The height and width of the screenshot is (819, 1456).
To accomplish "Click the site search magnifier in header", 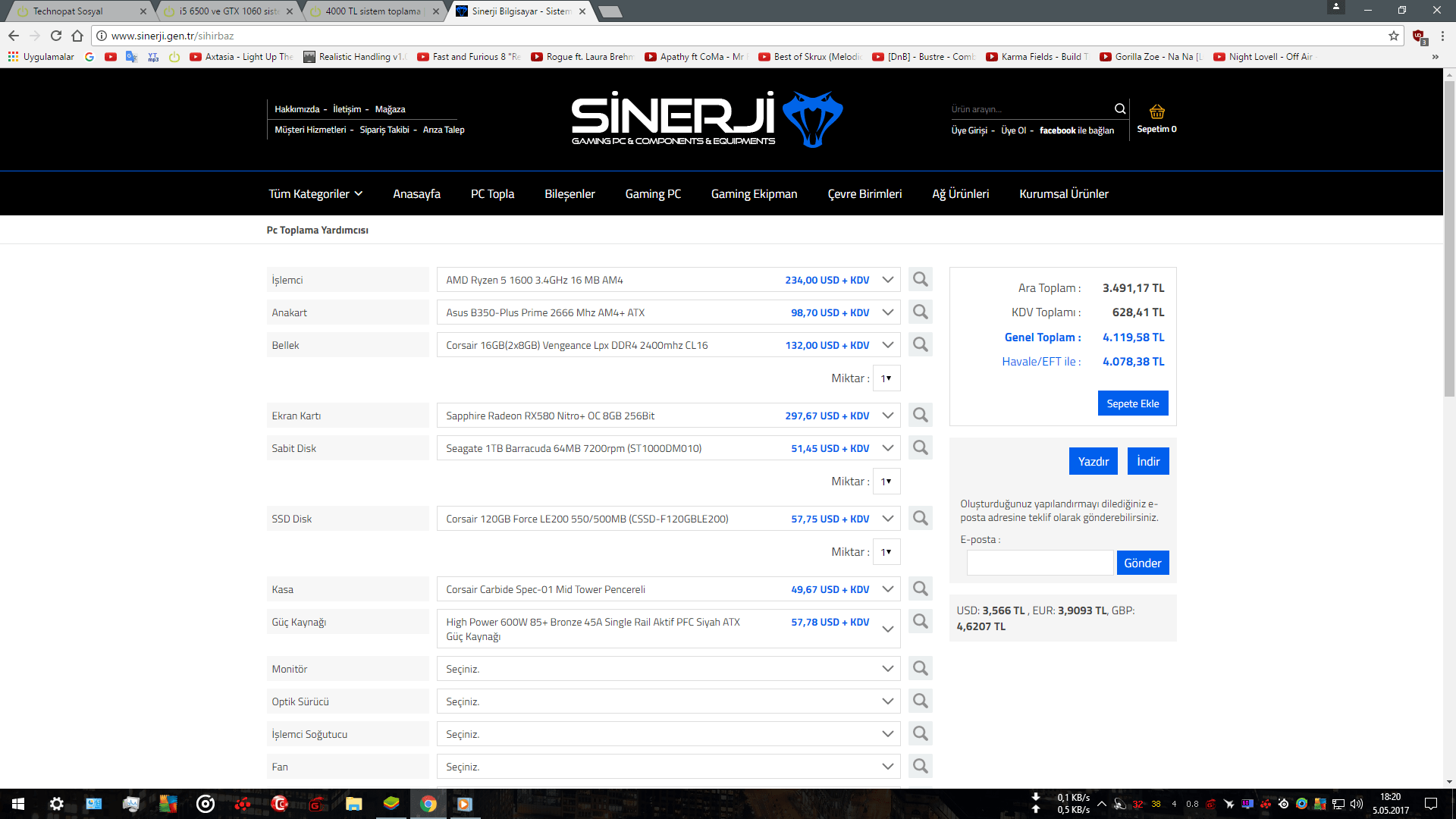I will coord(1119,109).
